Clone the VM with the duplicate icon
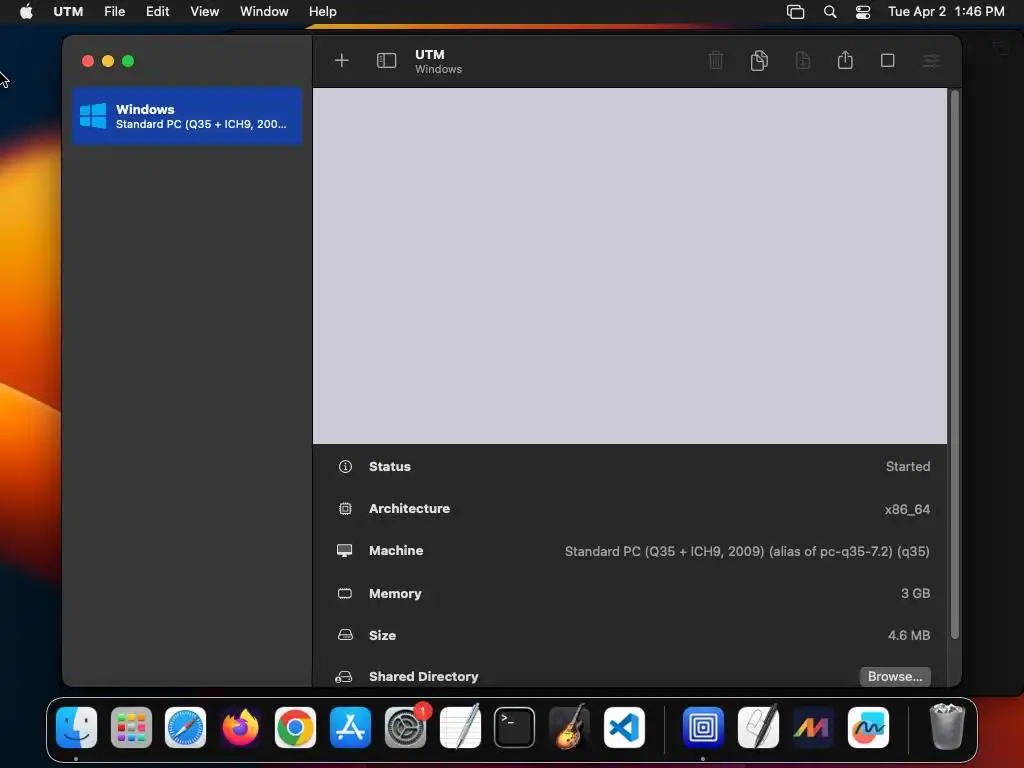The image size is (1024, 768). 759,61
